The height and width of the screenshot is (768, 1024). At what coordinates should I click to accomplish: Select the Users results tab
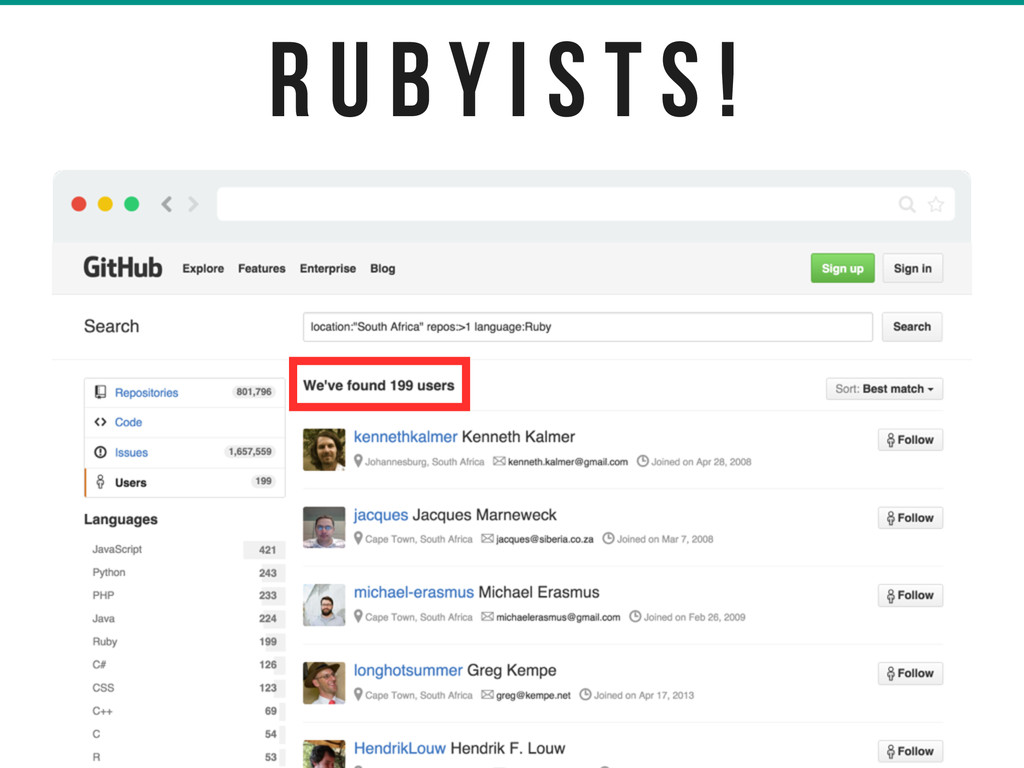(185, 483)
